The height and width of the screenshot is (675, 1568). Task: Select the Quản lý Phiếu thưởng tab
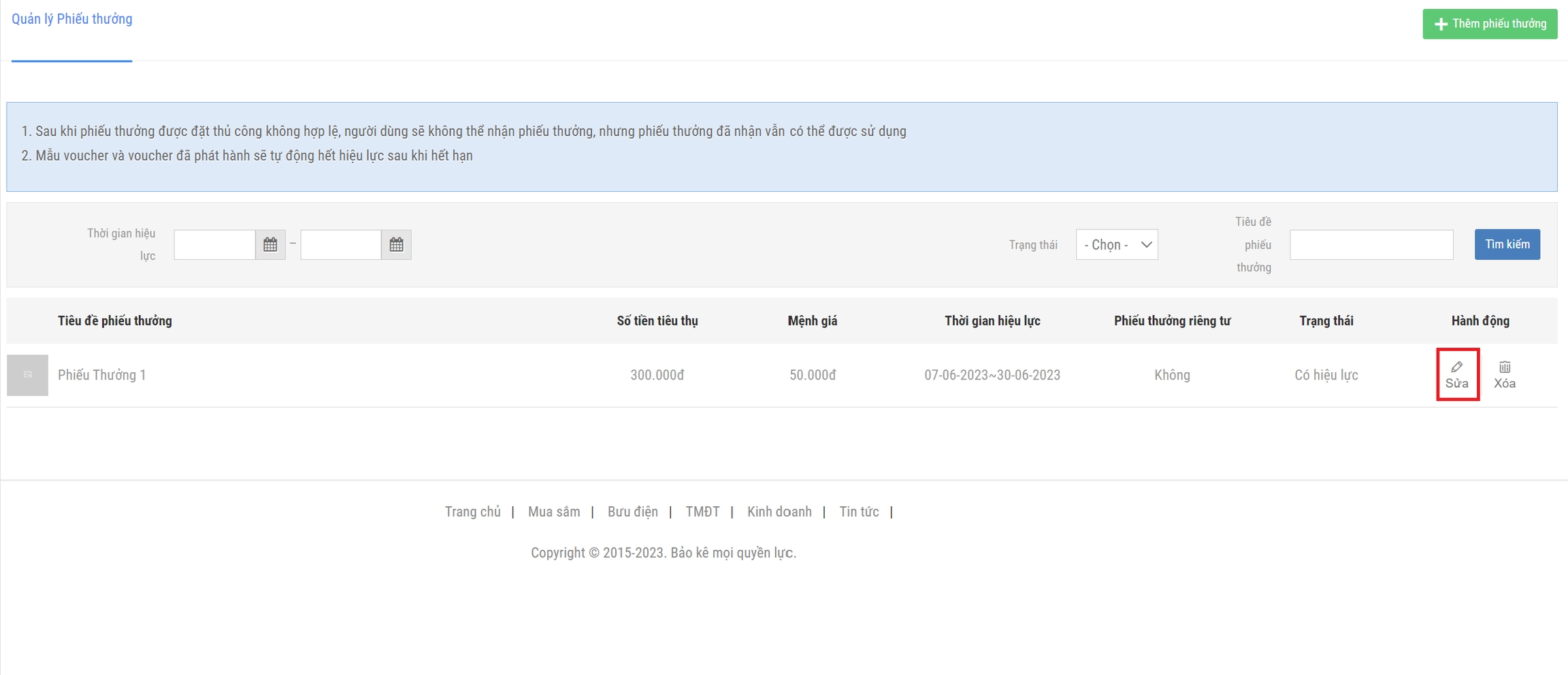[72, 19]
